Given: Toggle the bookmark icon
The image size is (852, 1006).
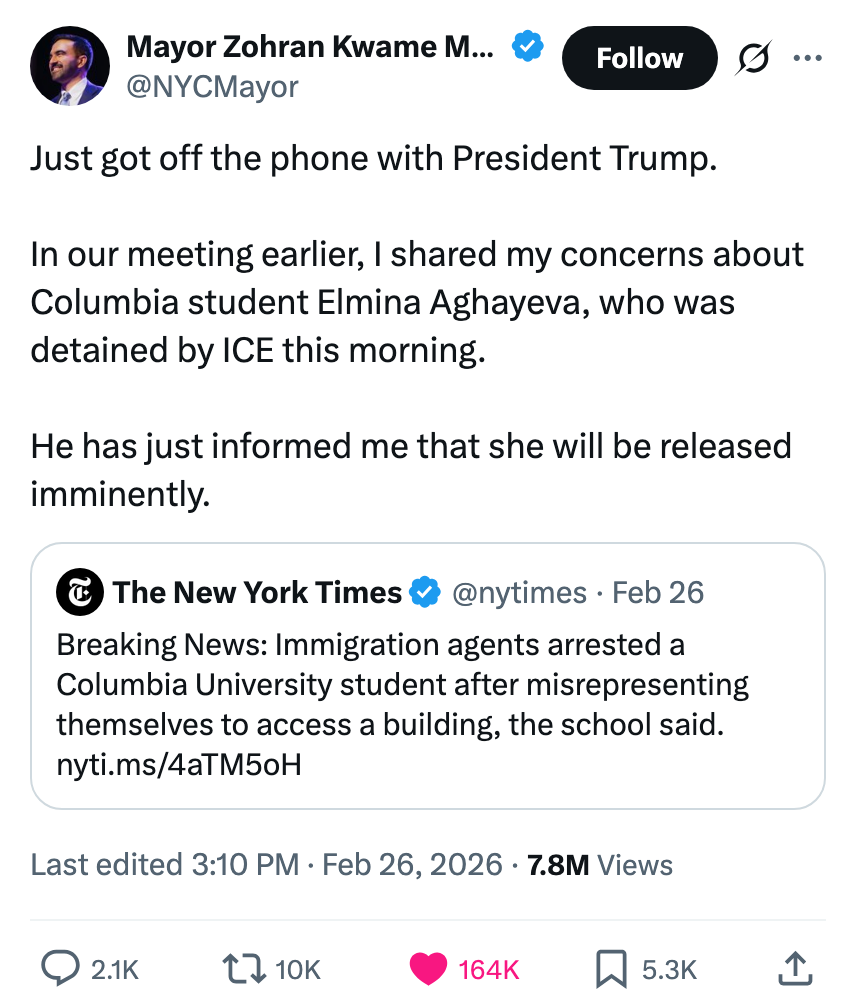Looking at the screenshot, I should pyautogui.click(x=610, y=968).
